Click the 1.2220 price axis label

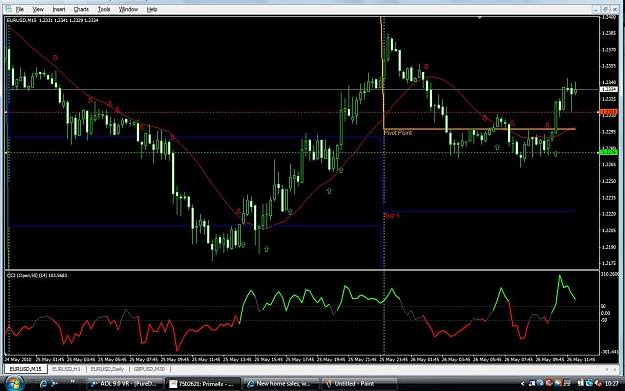(x=609, y=214)
